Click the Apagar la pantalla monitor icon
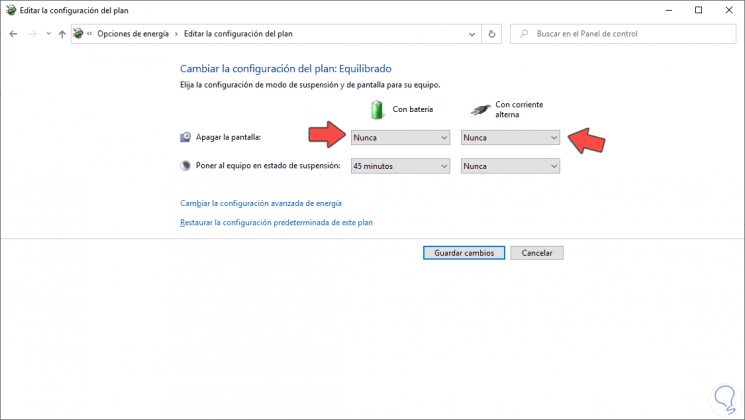The image size is (745, 420). pos(185,137)
